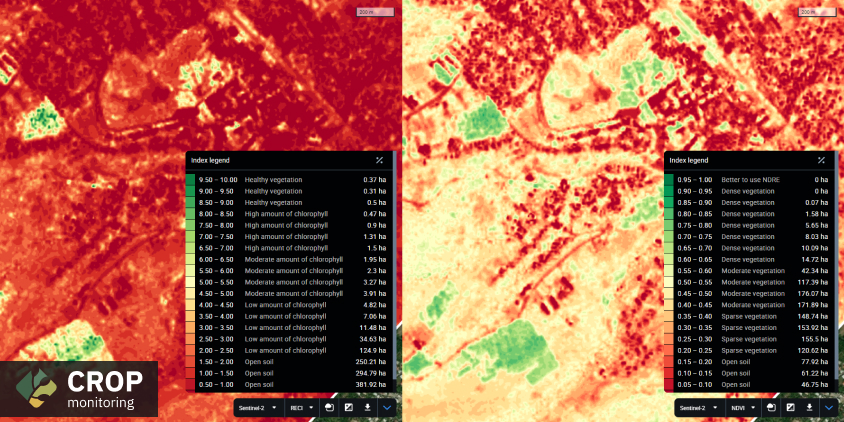Click the 0.50 – 0.55 color swatch in NDVI legend
844x422 pixels.
(669, 282)
